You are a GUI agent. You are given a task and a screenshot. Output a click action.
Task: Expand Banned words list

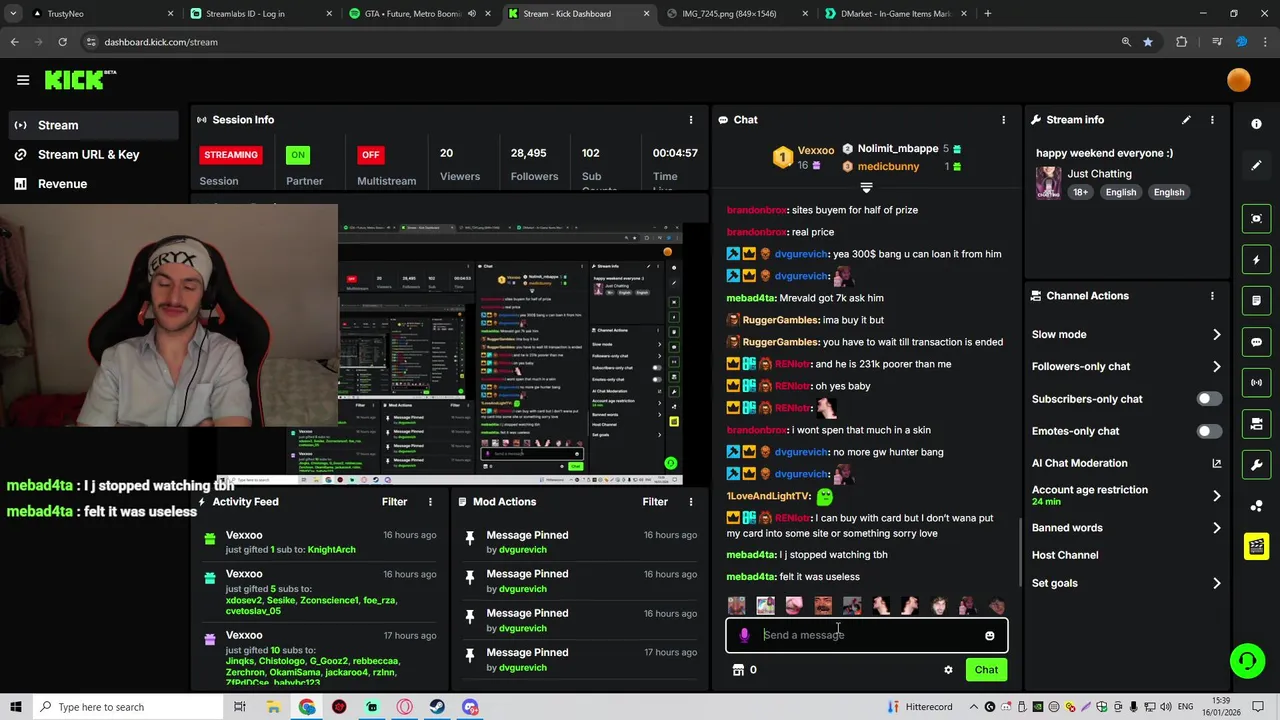point(1216,528)
